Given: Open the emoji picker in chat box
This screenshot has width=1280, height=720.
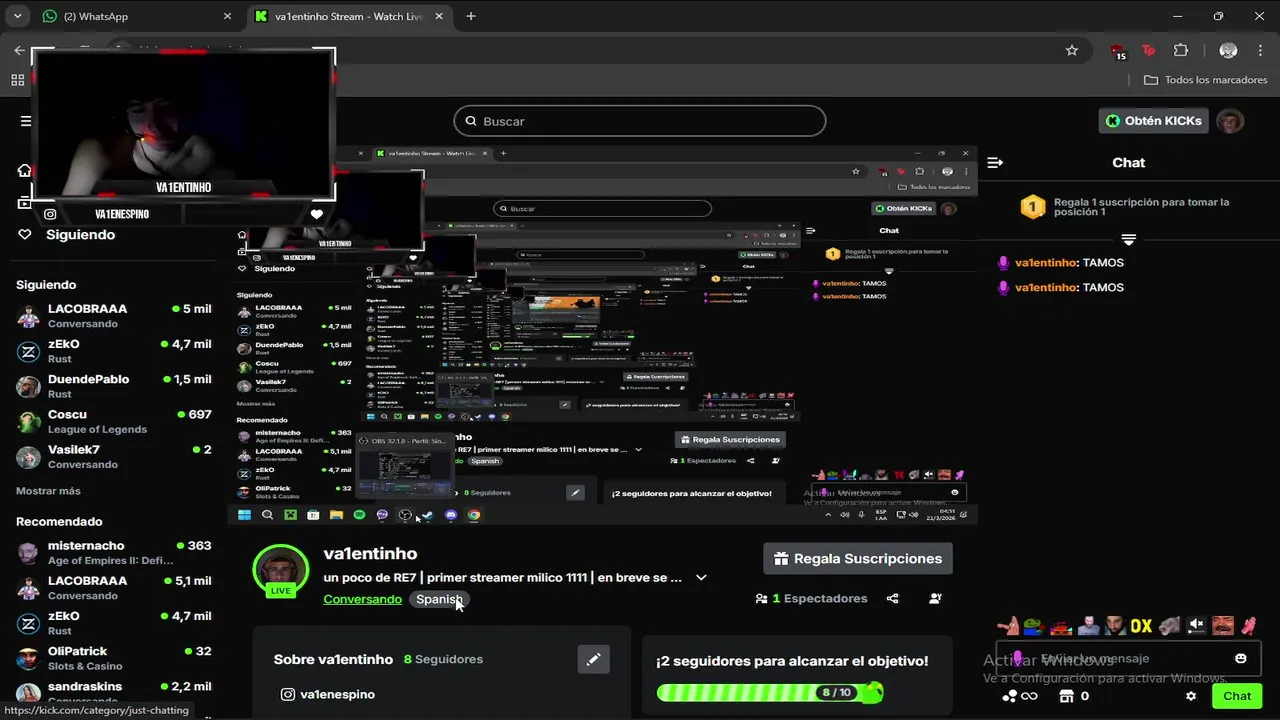Looking at the screenshot, I should (x=1241, y=658).
